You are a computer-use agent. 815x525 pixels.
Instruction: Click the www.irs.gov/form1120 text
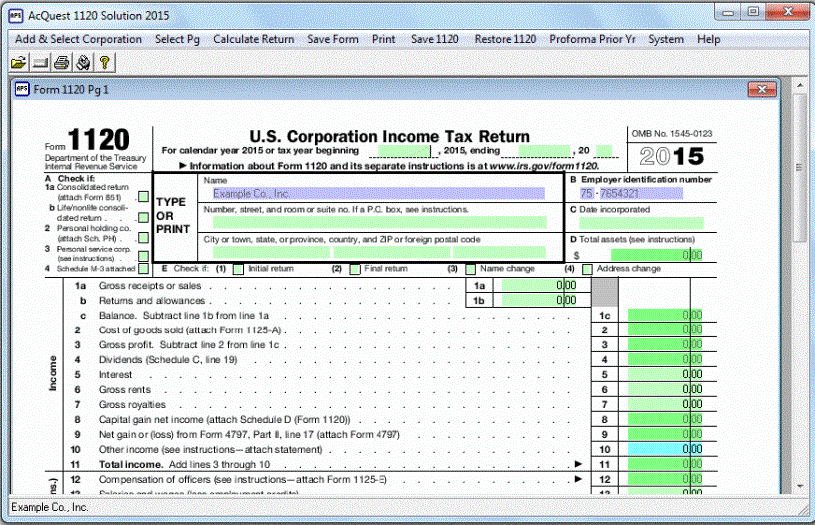[x=544, y=166]
